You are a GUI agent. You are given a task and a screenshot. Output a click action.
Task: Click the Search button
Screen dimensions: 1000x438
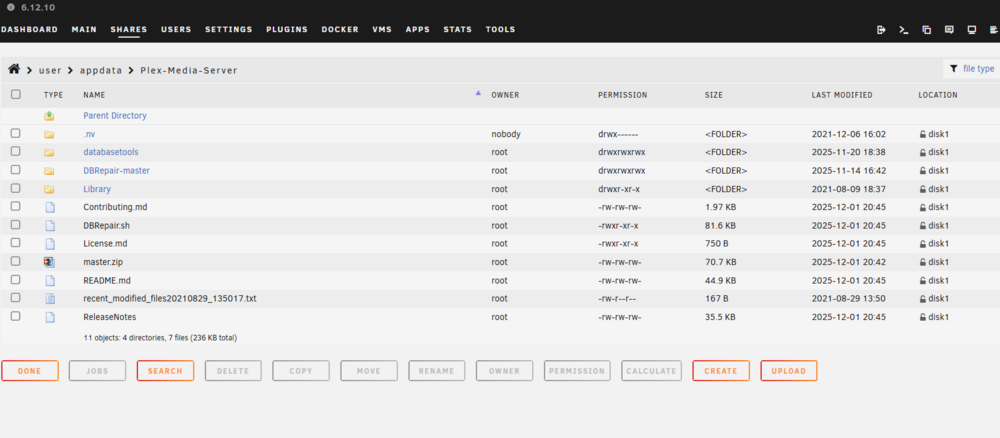click(x=165, y=371)
